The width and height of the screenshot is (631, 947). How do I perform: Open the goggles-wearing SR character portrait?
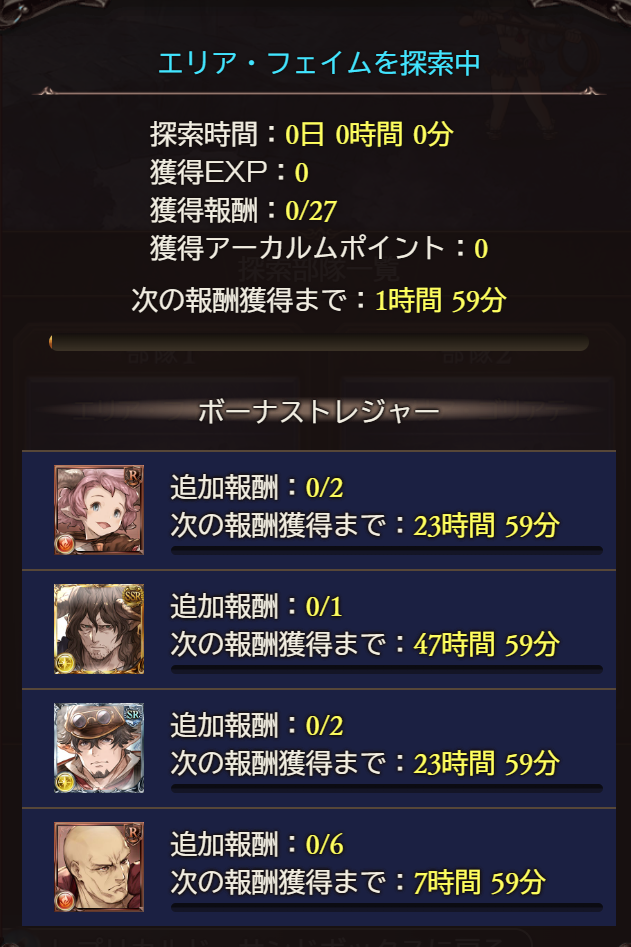[99, 748]
